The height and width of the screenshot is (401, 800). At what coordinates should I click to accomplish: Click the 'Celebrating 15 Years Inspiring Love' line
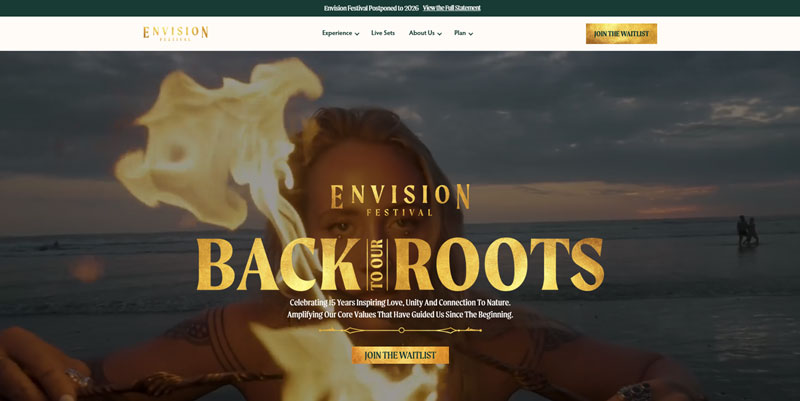click(x=400, y=303)
